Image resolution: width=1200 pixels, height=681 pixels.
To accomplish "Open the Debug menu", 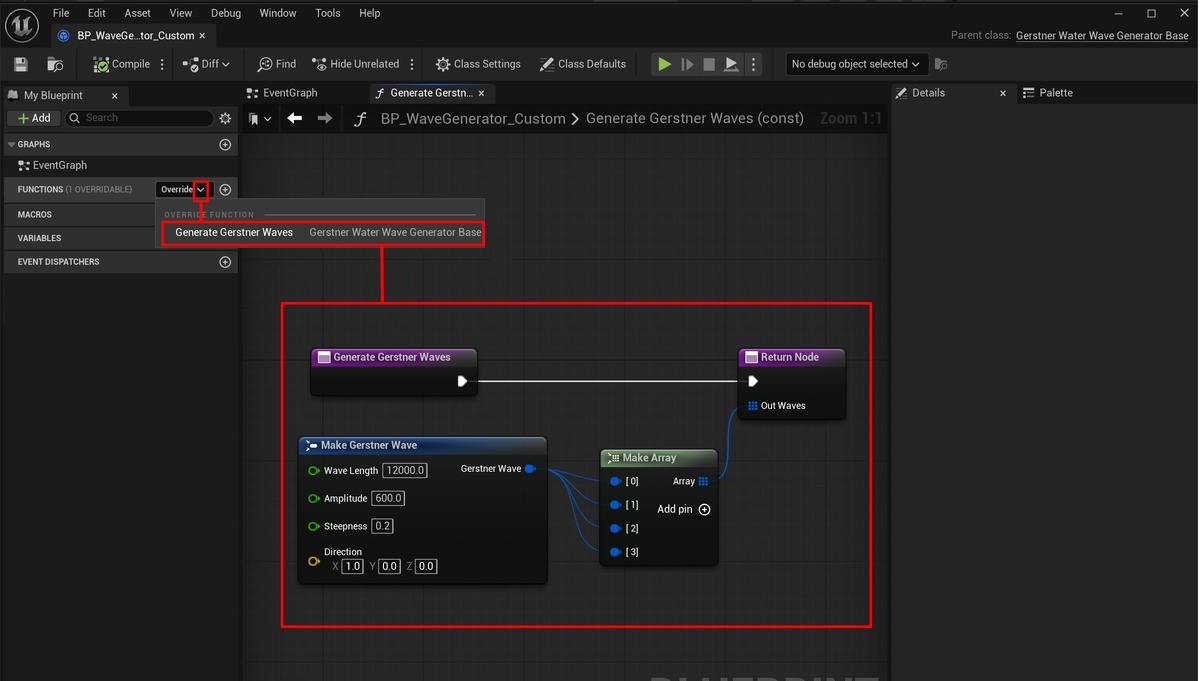I will pyautogui.click(x=226, y=13).
